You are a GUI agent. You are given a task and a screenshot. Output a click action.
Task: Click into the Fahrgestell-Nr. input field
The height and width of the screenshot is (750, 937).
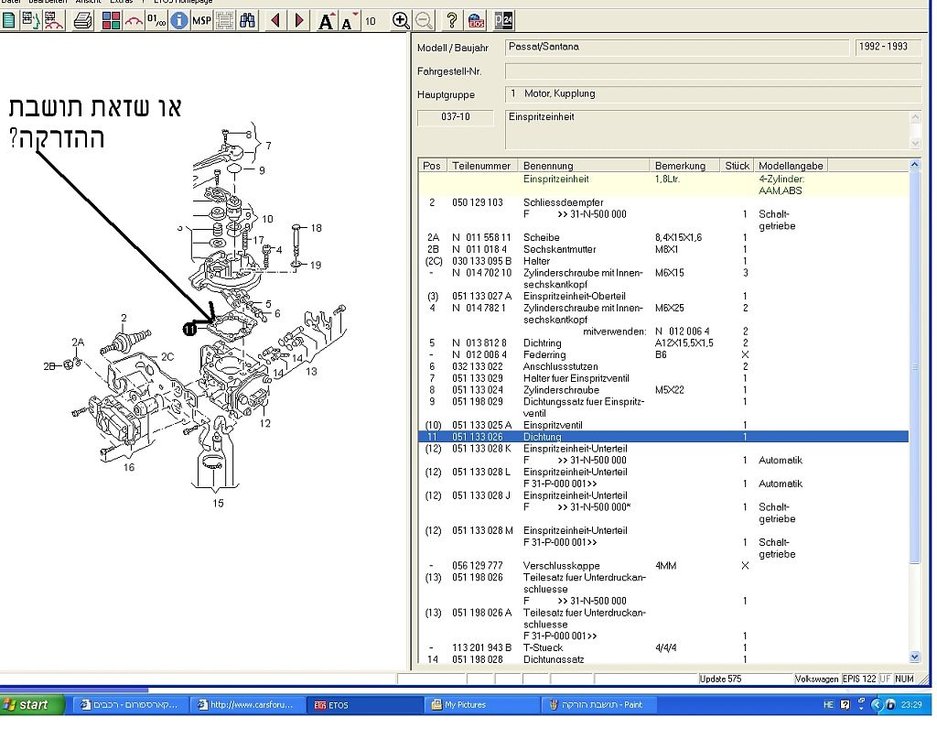pos(712,71)
